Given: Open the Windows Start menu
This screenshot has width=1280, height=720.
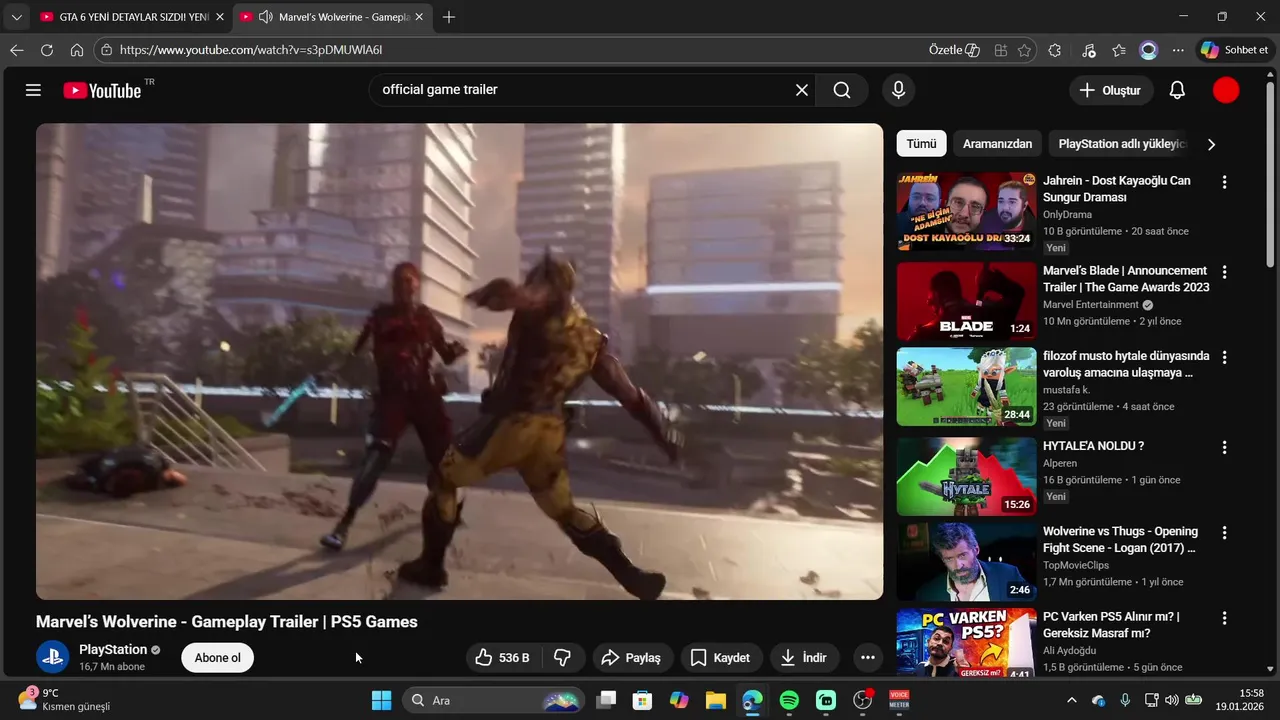Looking at the screenshot, I should [x=381, y=700].
